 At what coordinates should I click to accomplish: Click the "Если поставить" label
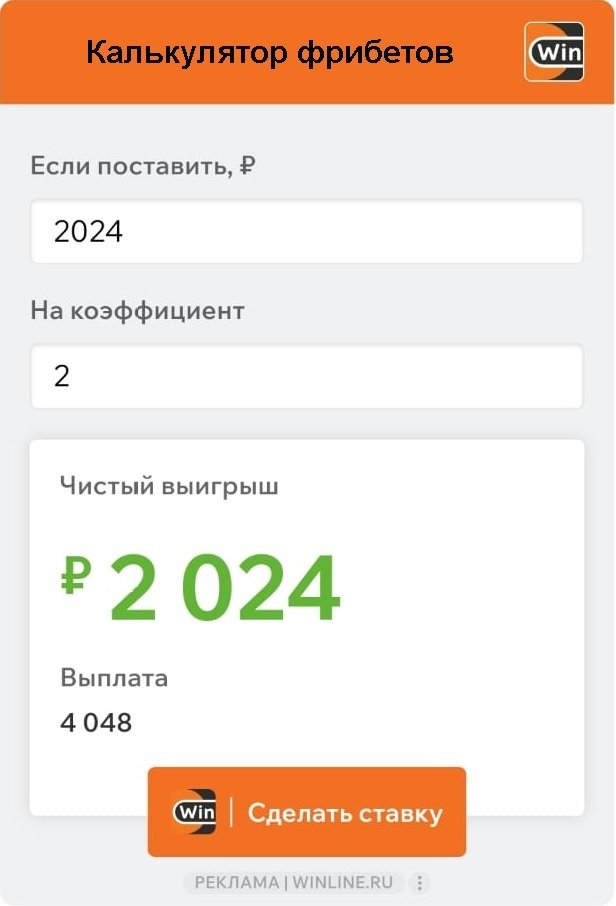[130, 166]
